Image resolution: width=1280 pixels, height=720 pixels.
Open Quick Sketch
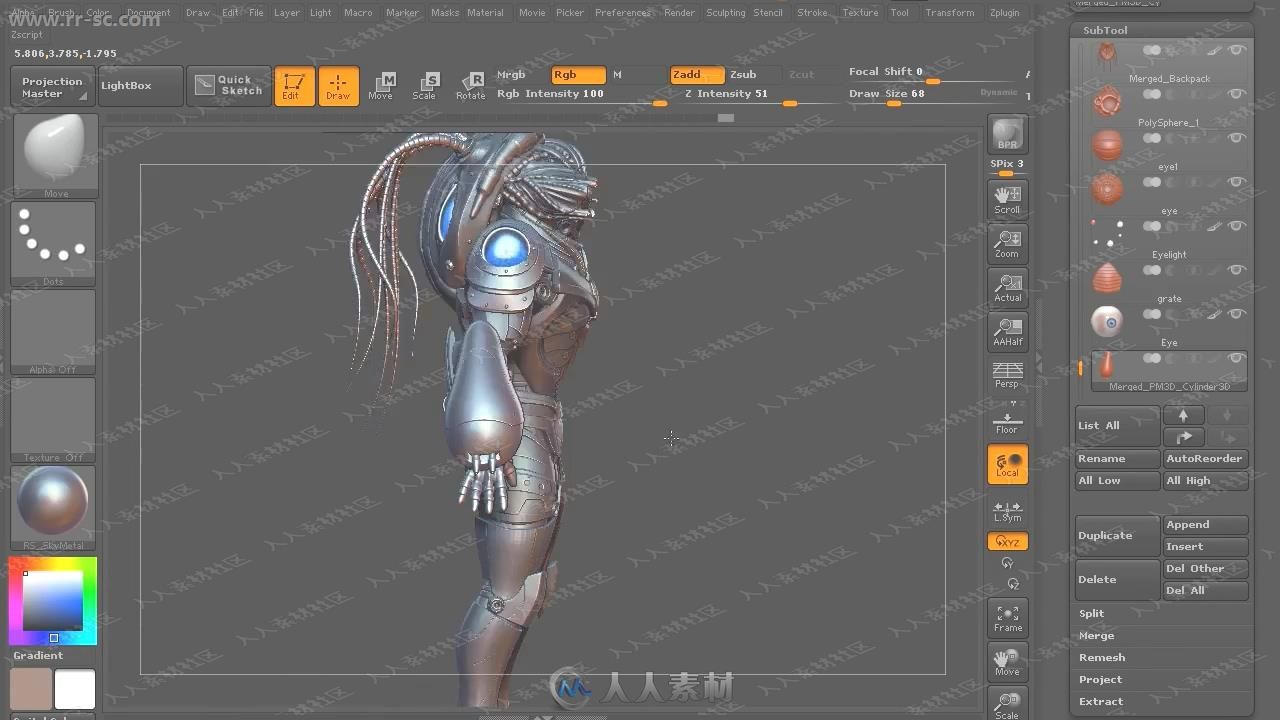228,86
